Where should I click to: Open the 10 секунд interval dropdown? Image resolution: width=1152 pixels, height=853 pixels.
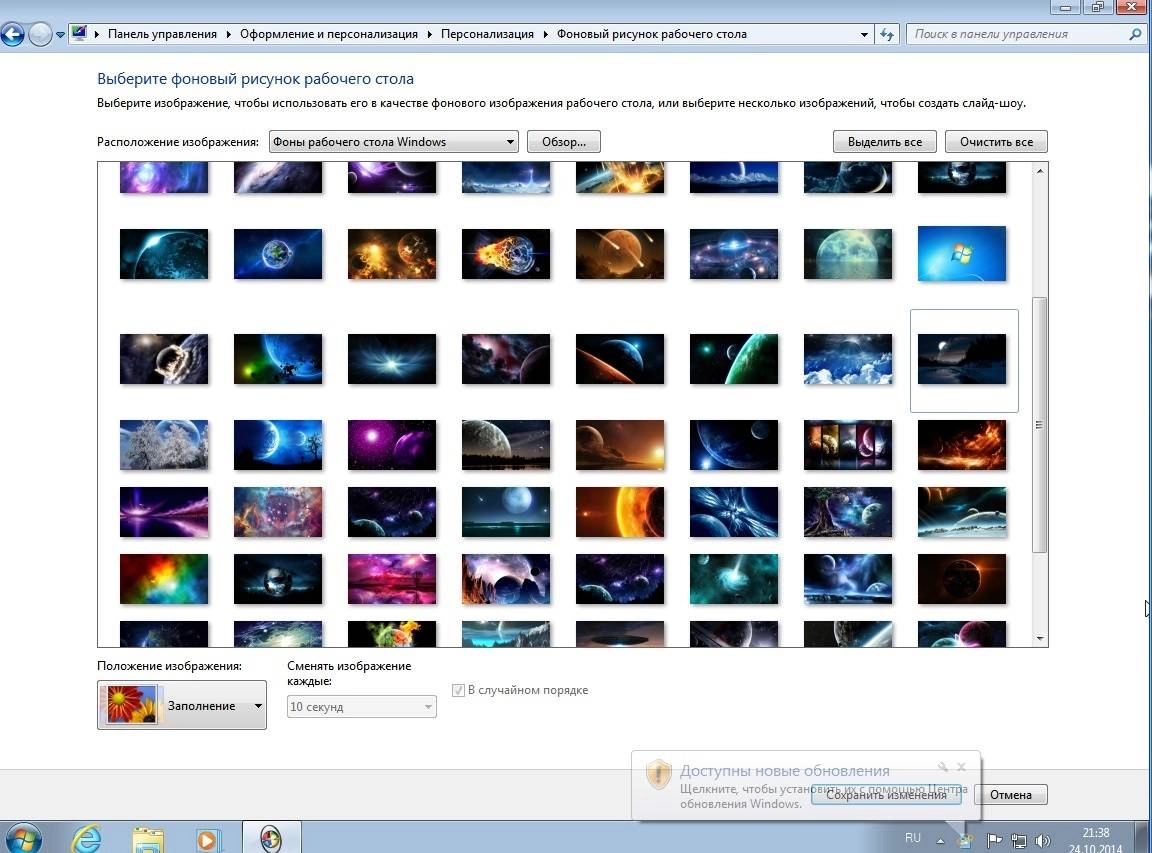(361, 707)
